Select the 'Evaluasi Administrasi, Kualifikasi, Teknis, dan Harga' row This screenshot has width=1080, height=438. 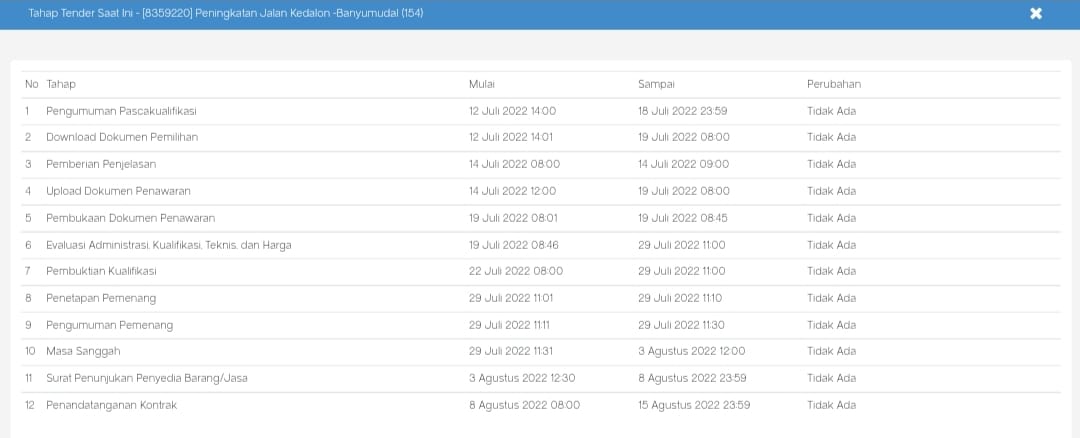[169, 245]
